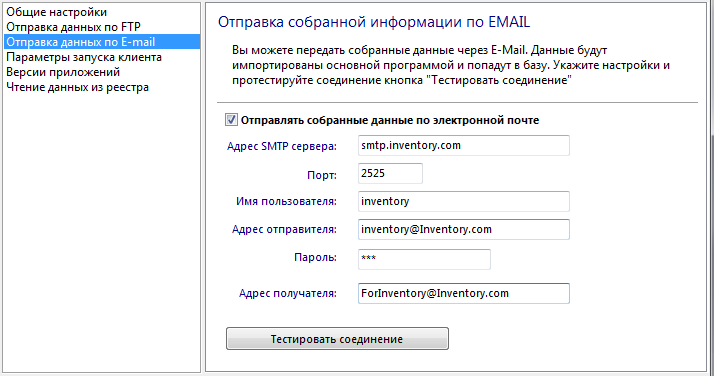The image size is (714, 376).
Task: Click the Порт field with 2525
Action: point(390,173)
